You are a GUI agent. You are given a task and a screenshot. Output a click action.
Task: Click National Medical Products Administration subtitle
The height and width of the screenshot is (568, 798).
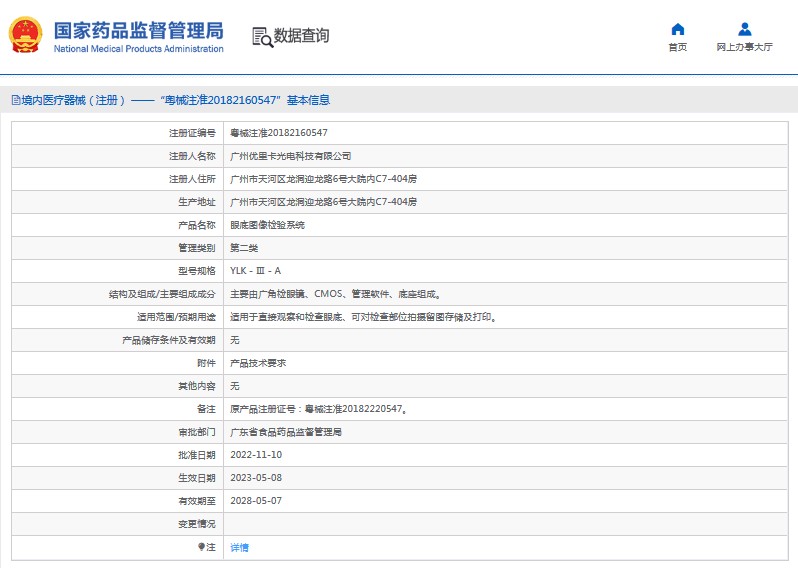point(138,49)
